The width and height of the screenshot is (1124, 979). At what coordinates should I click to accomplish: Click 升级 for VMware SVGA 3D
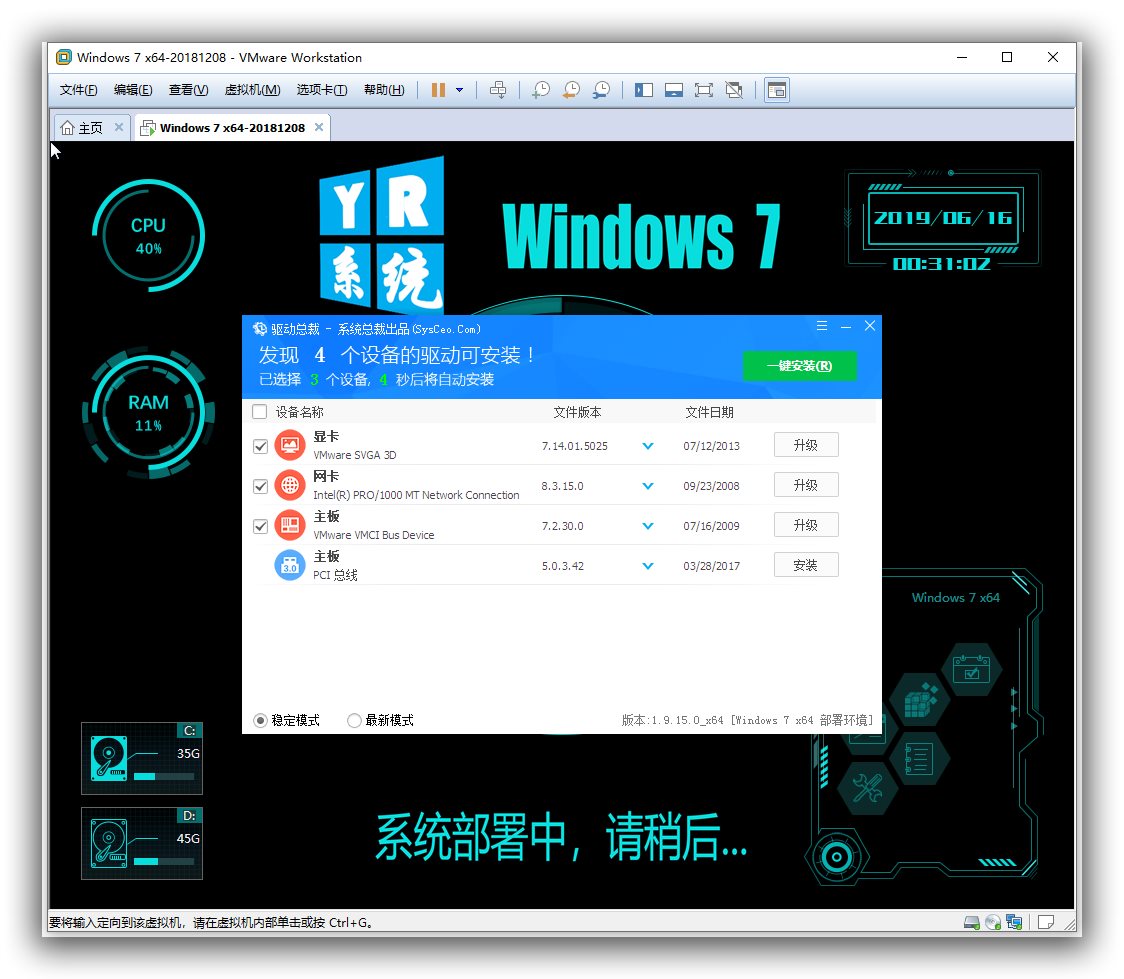(806, 445)
